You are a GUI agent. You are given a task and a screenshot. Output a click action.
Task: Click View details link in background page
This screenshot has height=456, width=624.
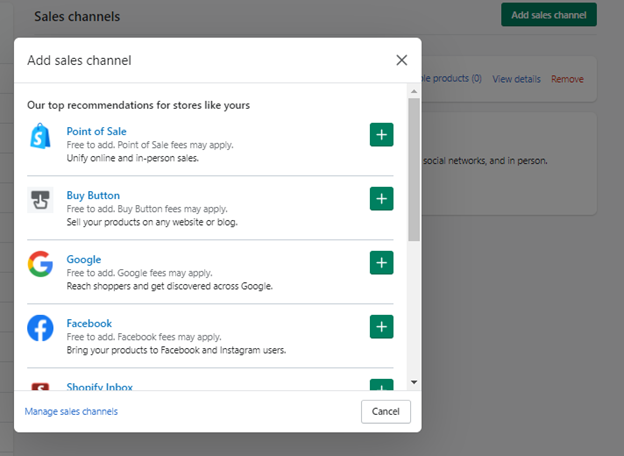tap(517, 79)
